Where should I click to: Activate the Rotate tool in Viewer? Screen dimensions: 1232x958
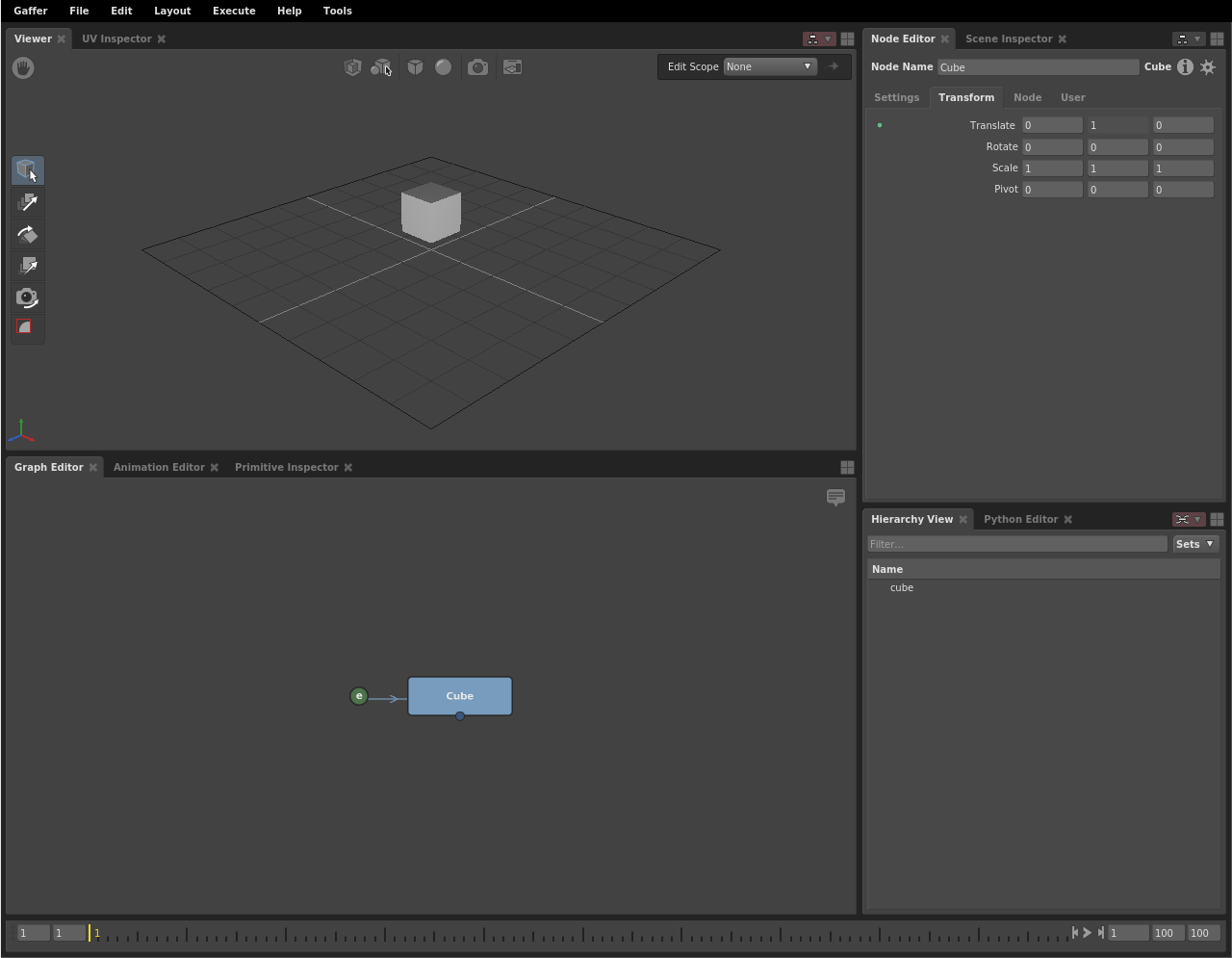28,234
